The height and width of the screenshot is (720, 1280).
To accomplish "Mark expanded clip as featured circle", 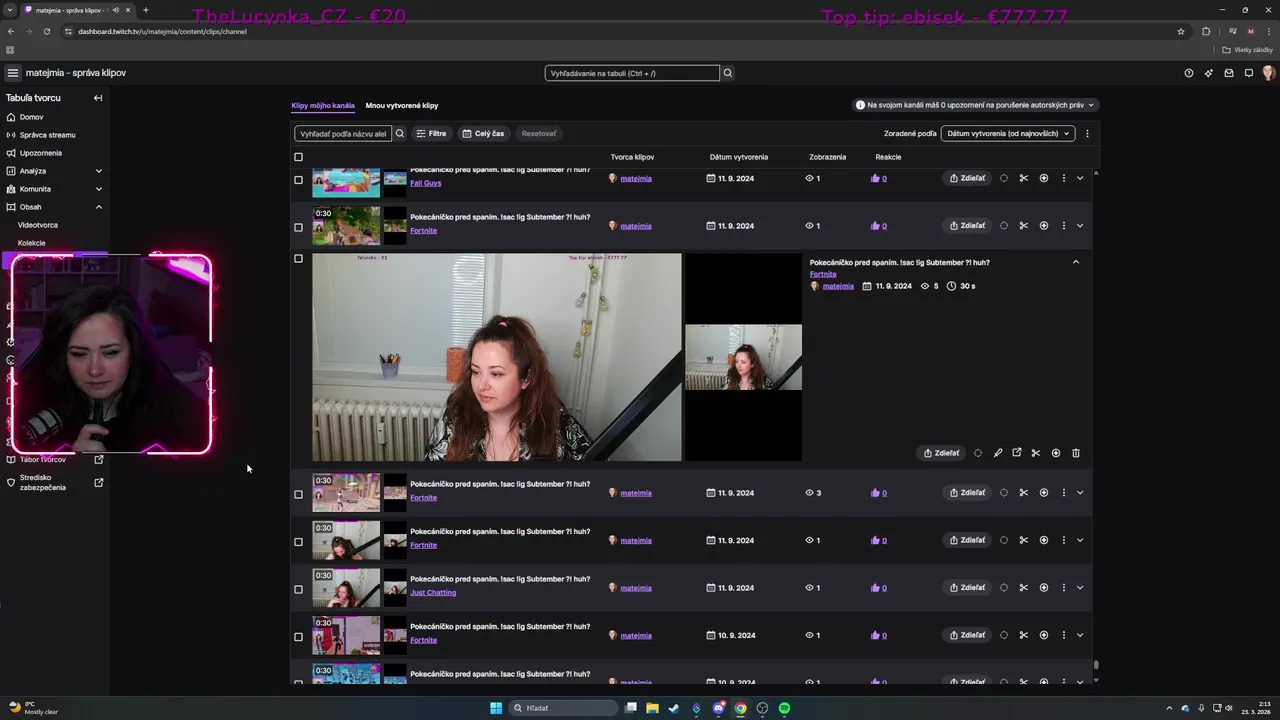I will pos(978,453).
